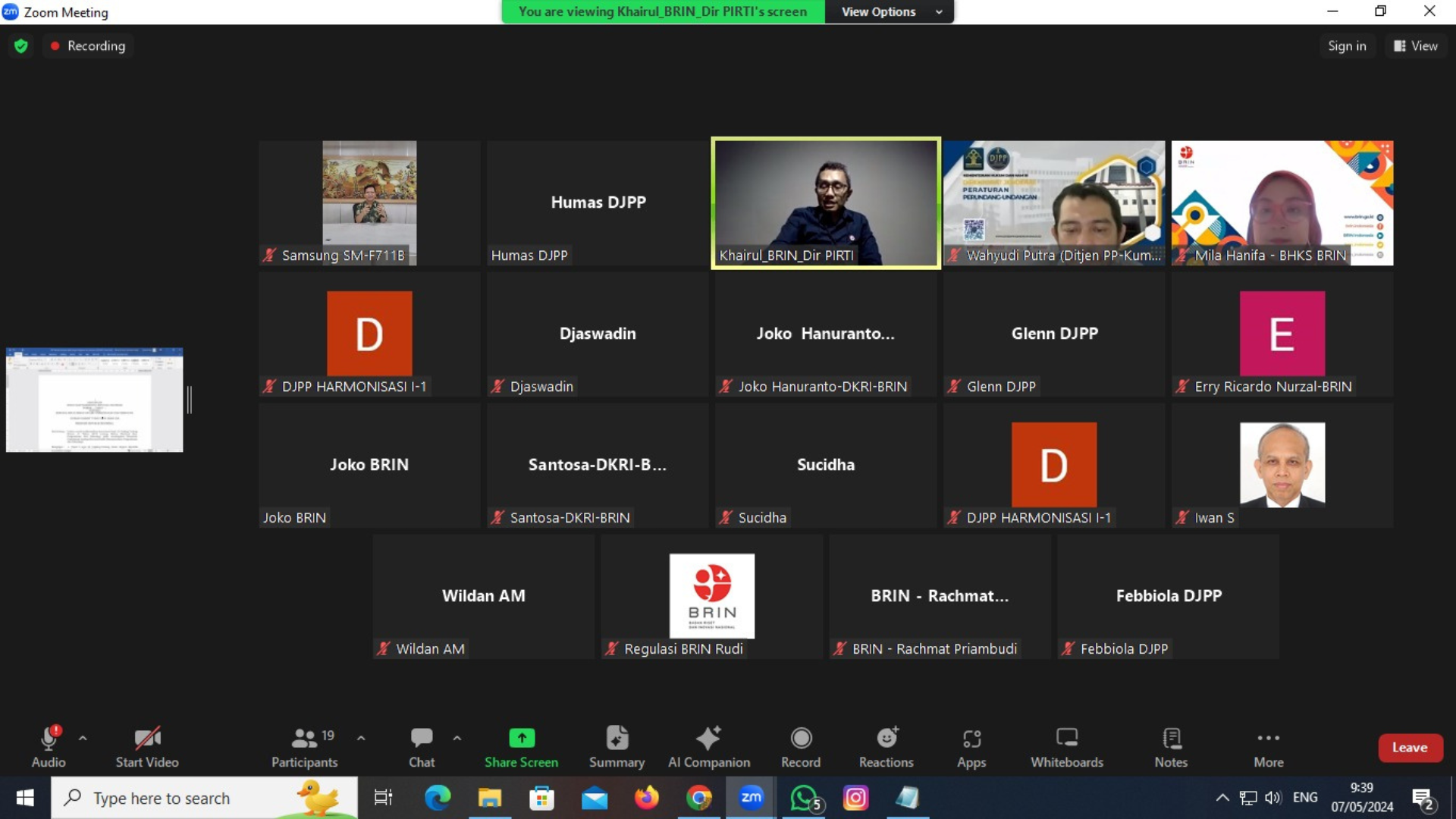
Task: Open audio options caret next to Audio
Action: click(x=83, y=738)
